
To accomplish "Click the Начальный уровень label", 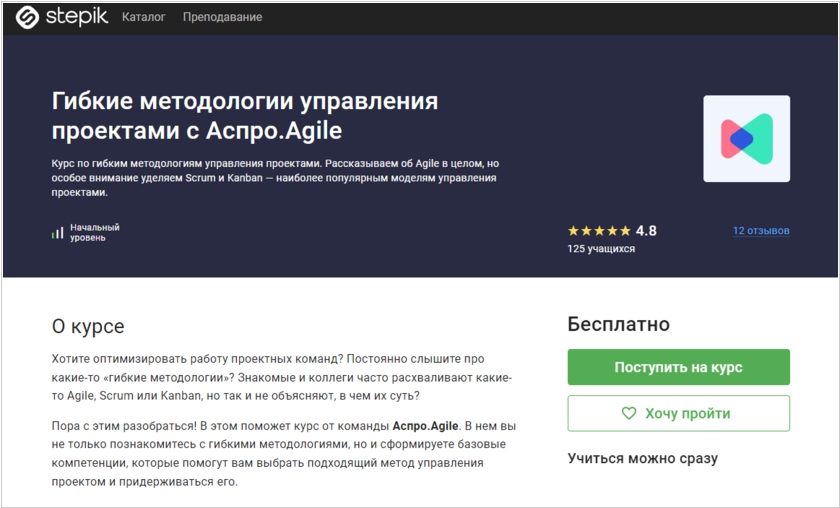I will tap(95, 233).
